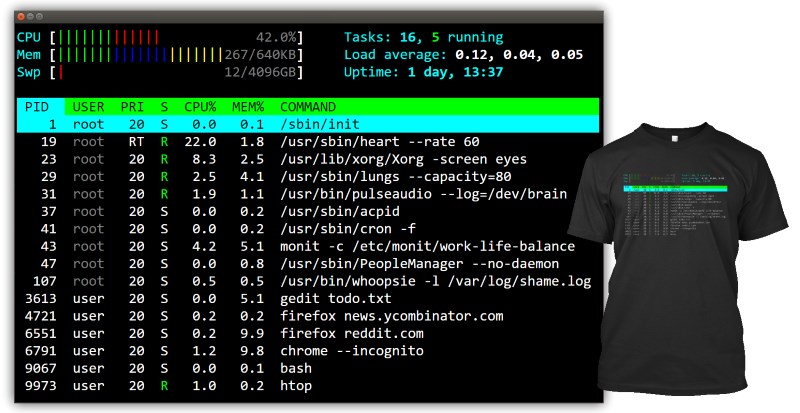Select the firefox reddit.com process
The image size is (800, 413).
click(x=308, y=333)
